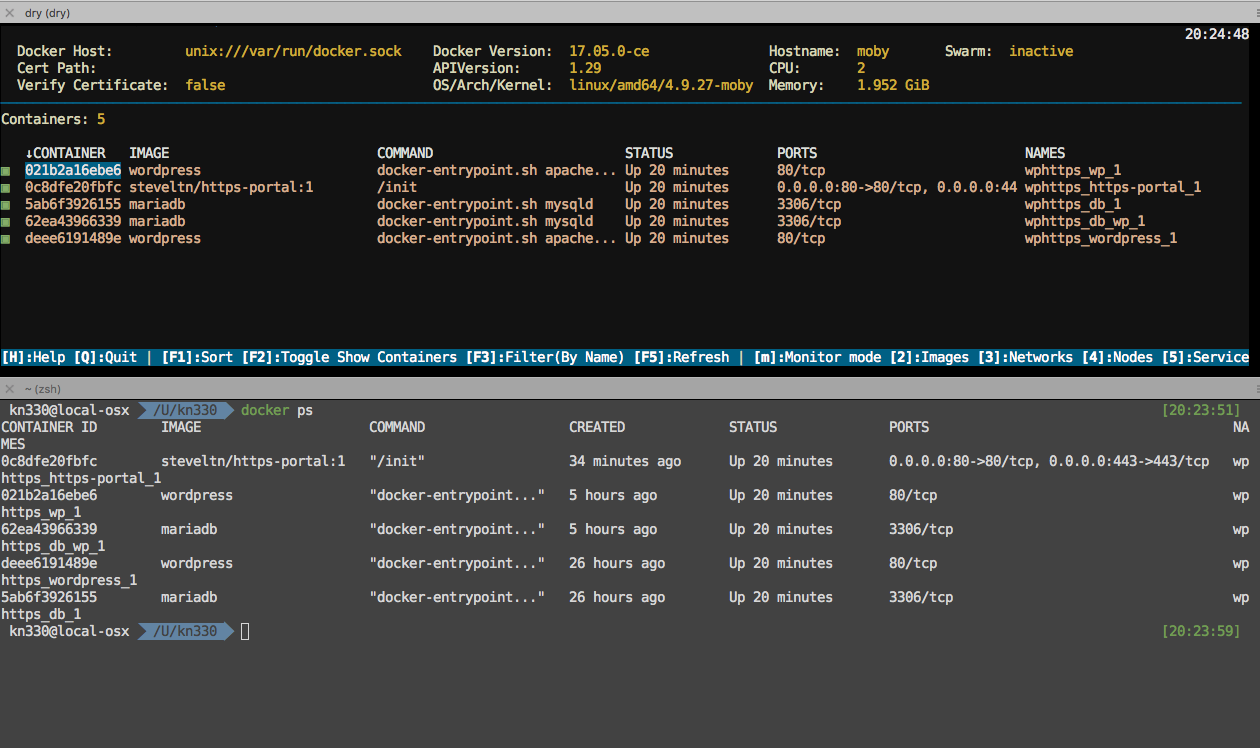The height and width of the screenshot is (748, 1260).
Task: Select the wphttps_db_wp_1 container row
Action: coord(1084,222)
